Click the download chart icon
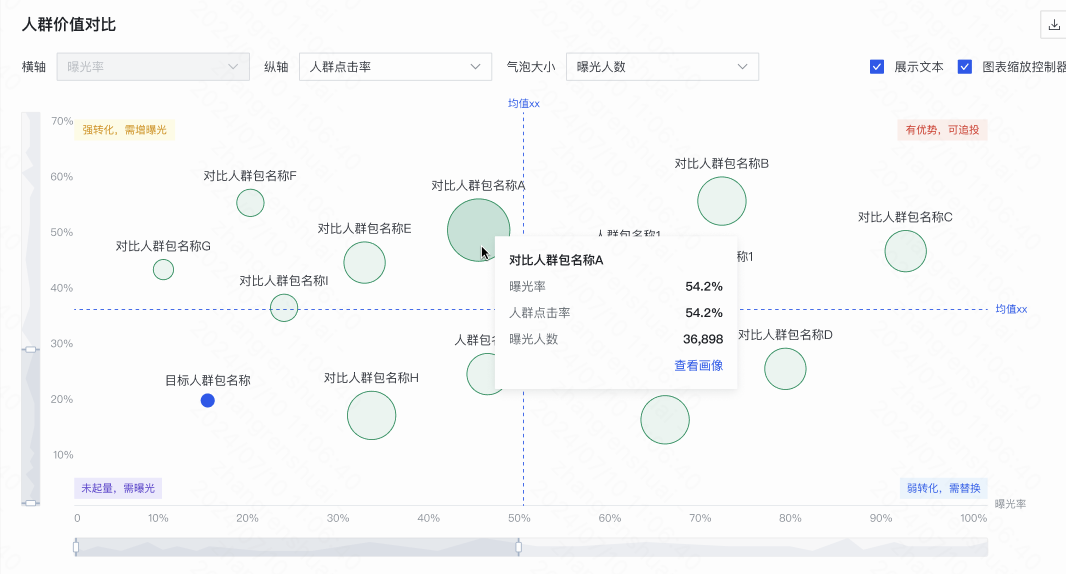The height and width of the screenshot is (574, 1066). tap(1054, 25)
